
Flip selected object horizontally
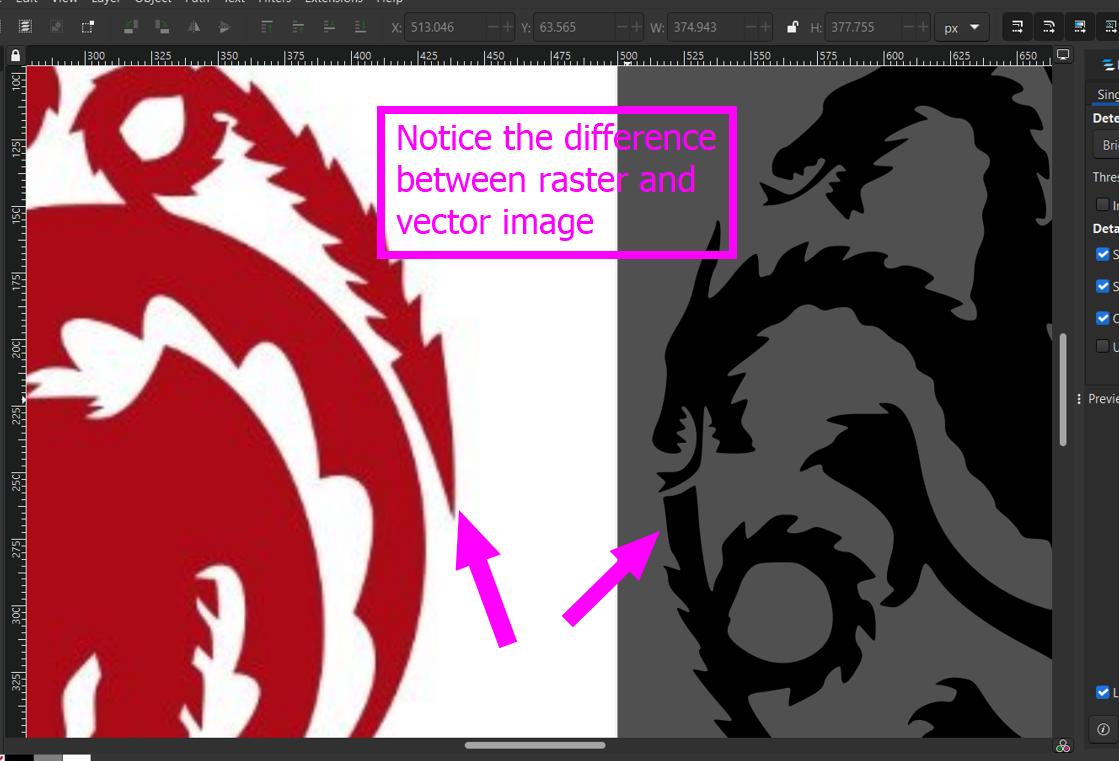tap(193, 27)
